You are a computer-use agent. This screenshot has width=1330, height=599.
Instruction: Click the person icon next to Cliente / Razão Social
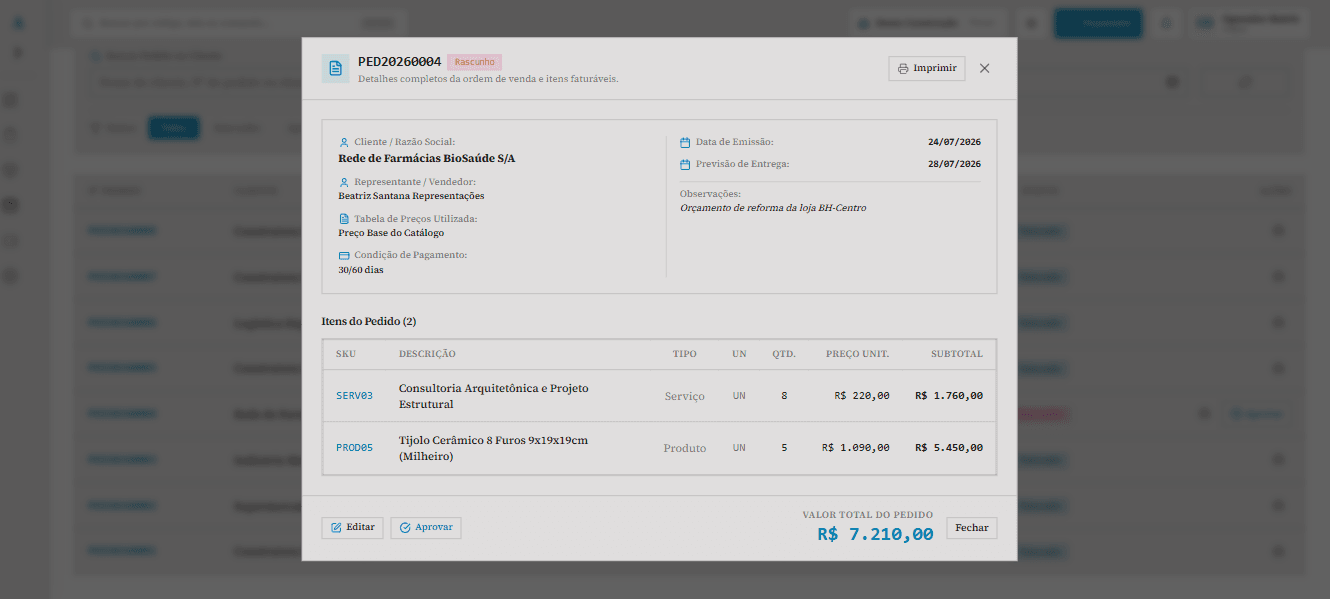click(344, 142)
